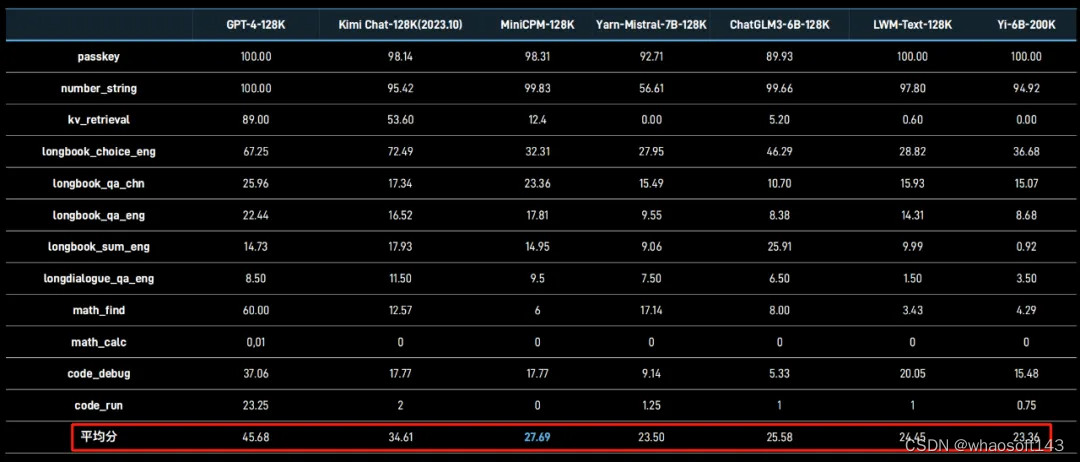1080x462 pixels.
Task: Click the code_debug value 20.05
Action: [912, 374]
